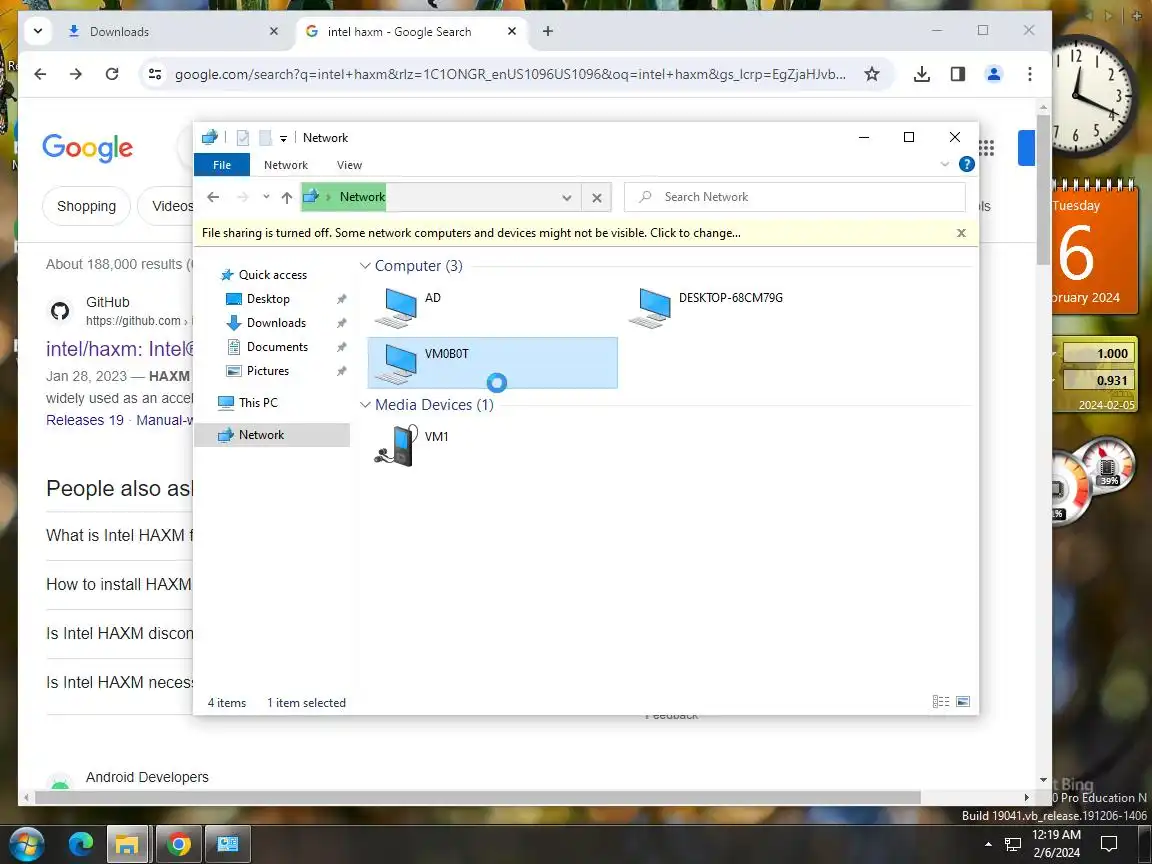Open File Explorer from taskbar
This screenshot has width=1152, height=864.
[129, 843]
